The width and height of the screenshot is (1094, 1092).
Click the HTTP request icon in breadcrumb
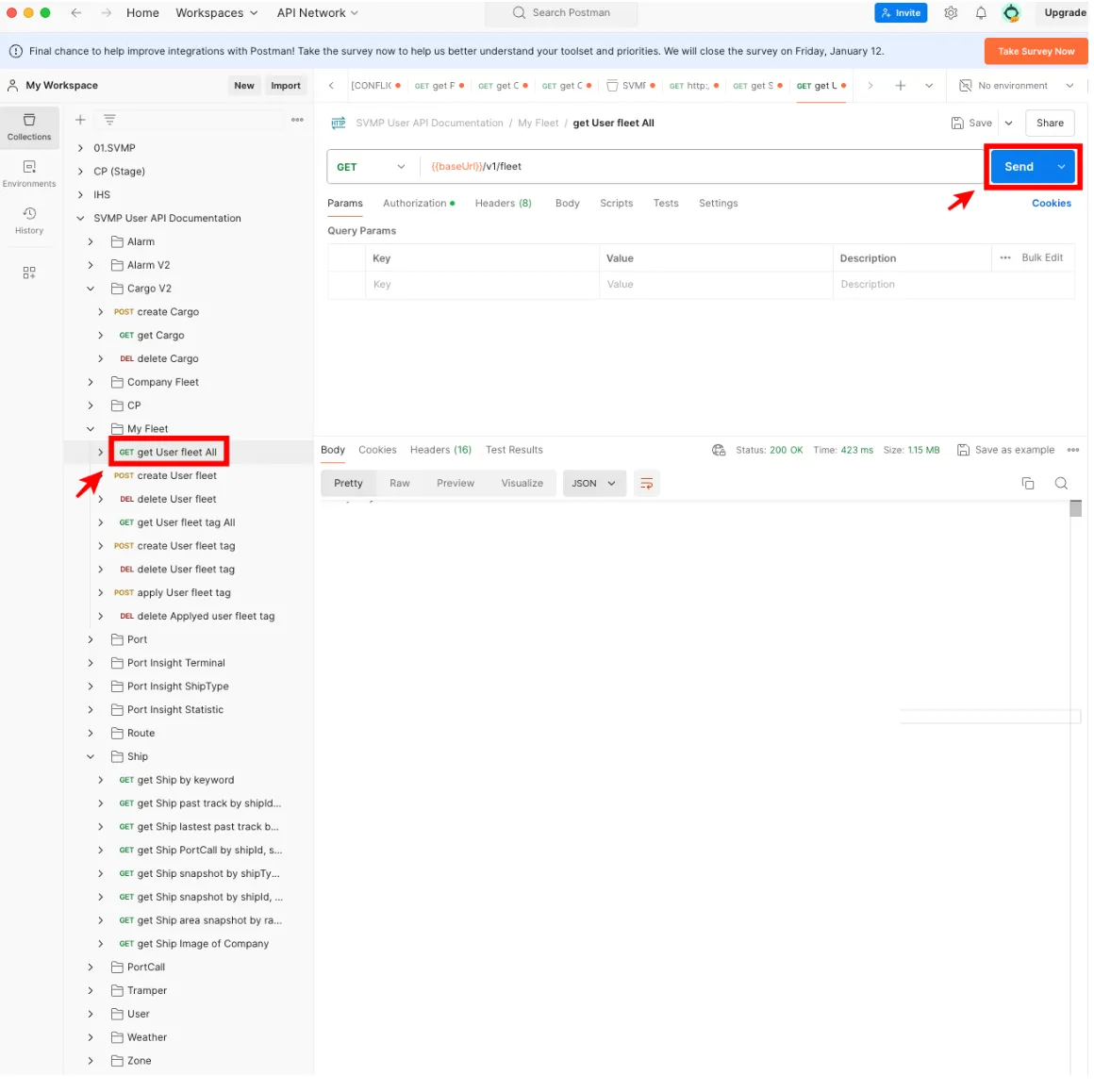tap(340, 124)
